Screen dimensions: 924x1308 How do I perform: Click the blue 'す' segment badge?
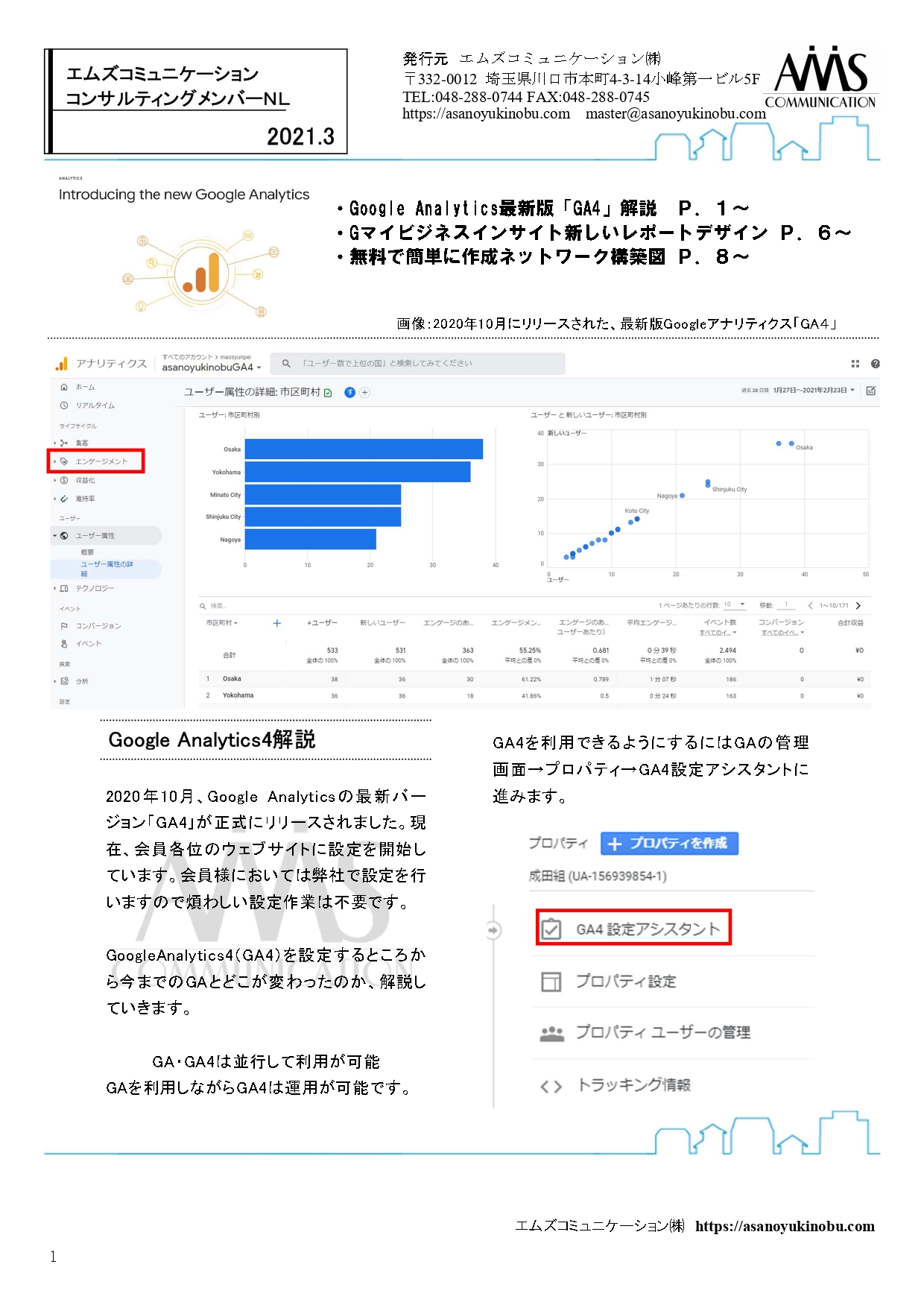coord(349,392)
